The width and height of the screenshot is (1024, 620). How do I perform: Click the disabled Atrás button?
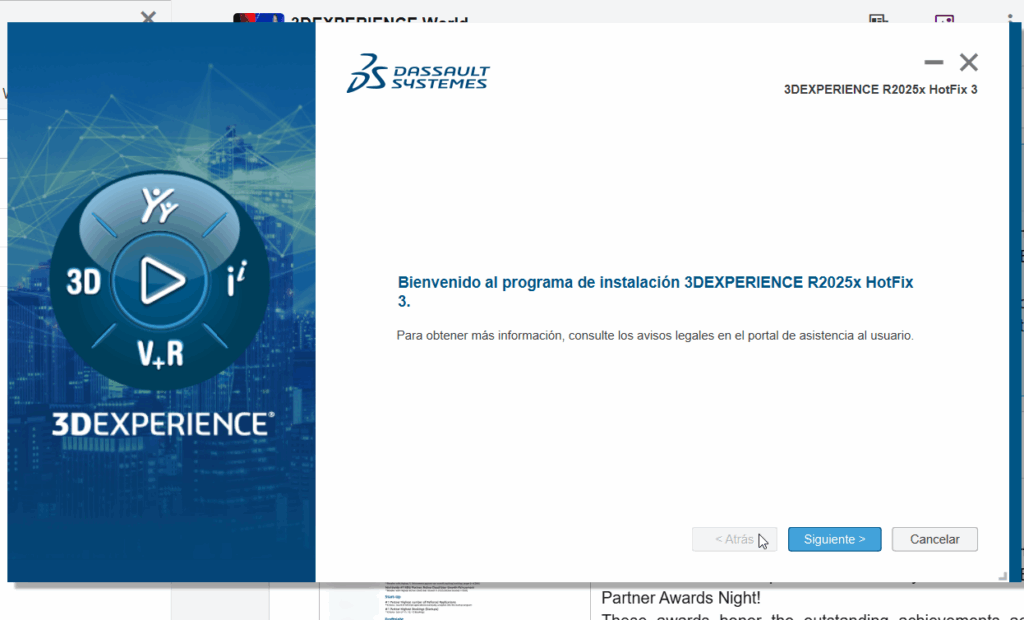pyautogui.click(x=734, y=539)
